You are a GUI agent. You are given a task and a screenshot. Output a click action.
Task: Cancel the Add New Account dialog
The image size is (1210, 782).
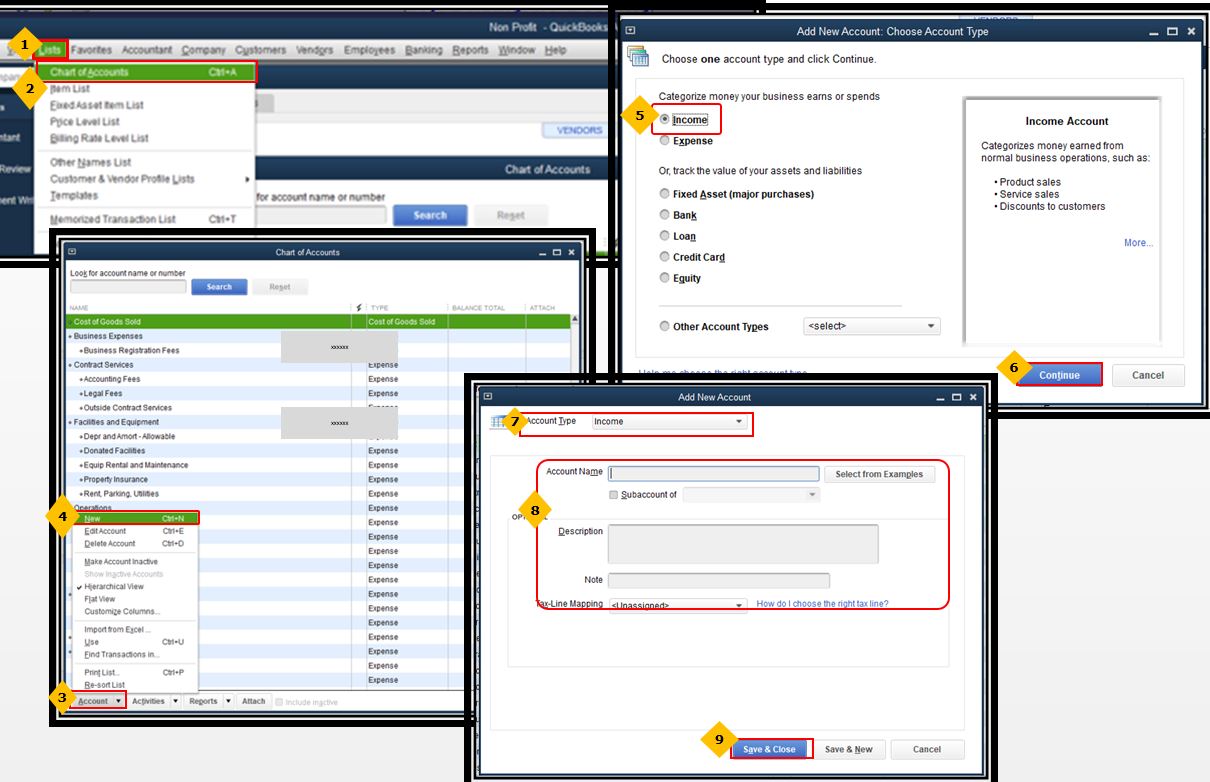[927, 749]
